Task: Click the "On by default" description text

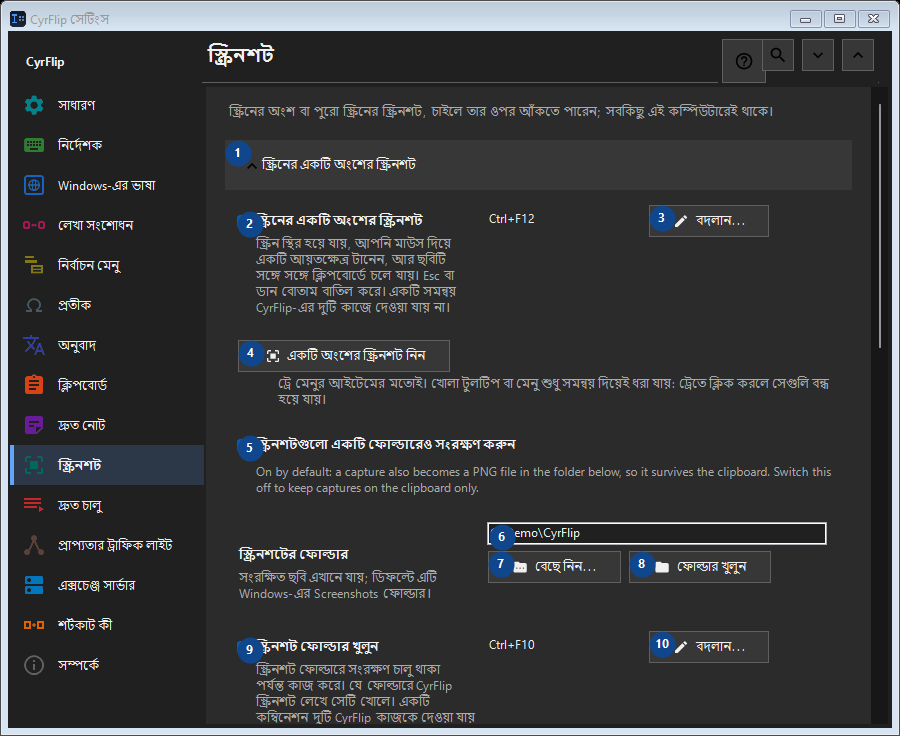Action: 544,480
